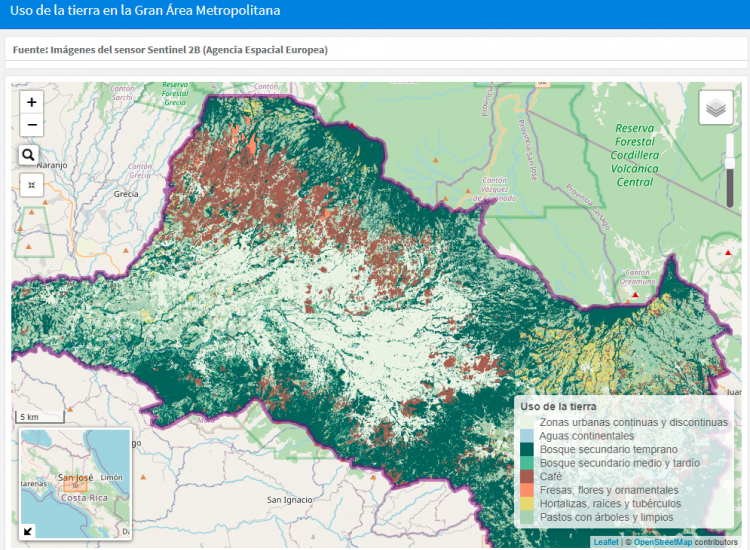This screenshot has width=750, height=550.
Task: Zoom out of the map
Action: click(32, 126)
